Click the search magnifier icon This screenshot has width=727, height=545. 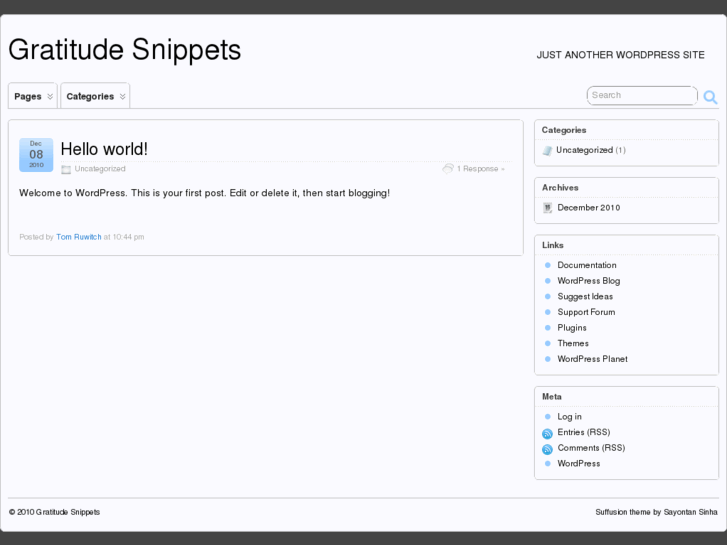(x=710, y=97)
